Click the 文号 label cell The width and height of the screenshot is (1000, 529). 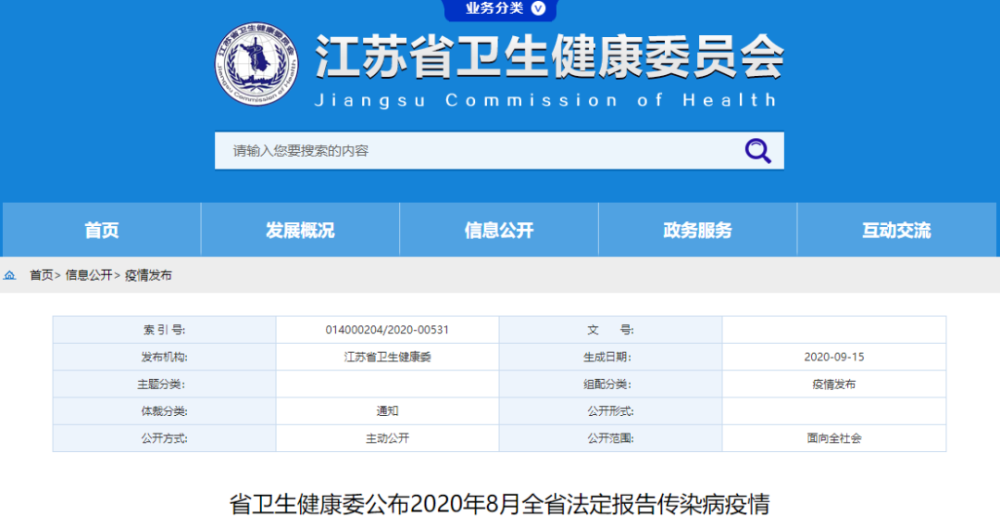click(x=610, y=330)
